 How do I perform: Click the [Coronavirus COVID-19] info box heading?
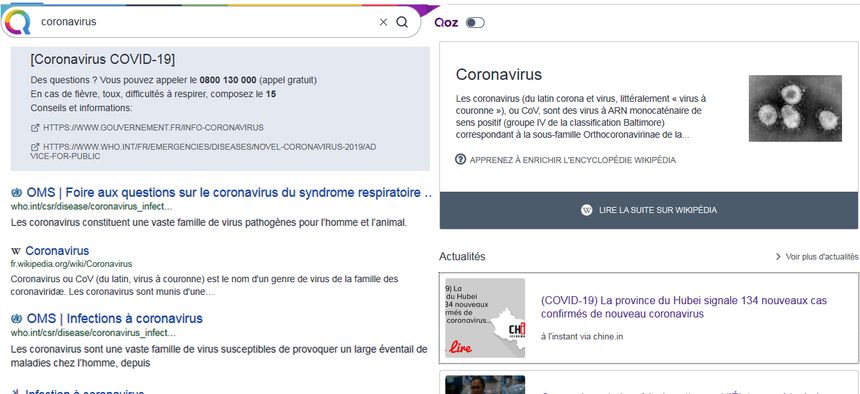[x=103, y=59]
